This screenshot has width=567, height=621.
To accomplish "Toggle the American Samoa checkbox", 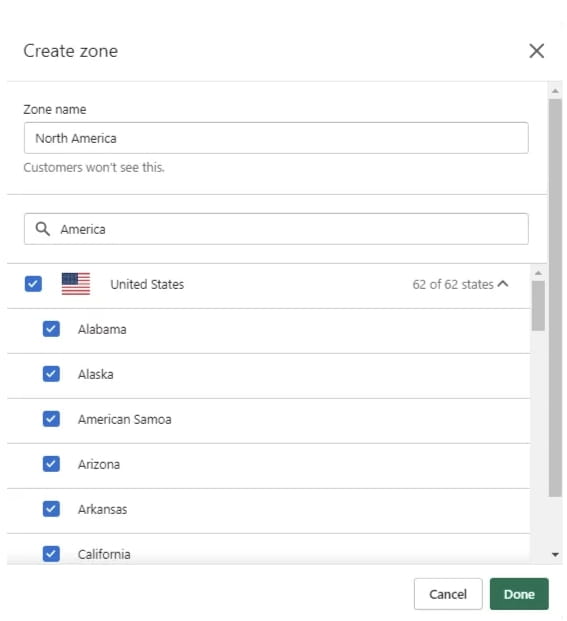I will (51, 419).
